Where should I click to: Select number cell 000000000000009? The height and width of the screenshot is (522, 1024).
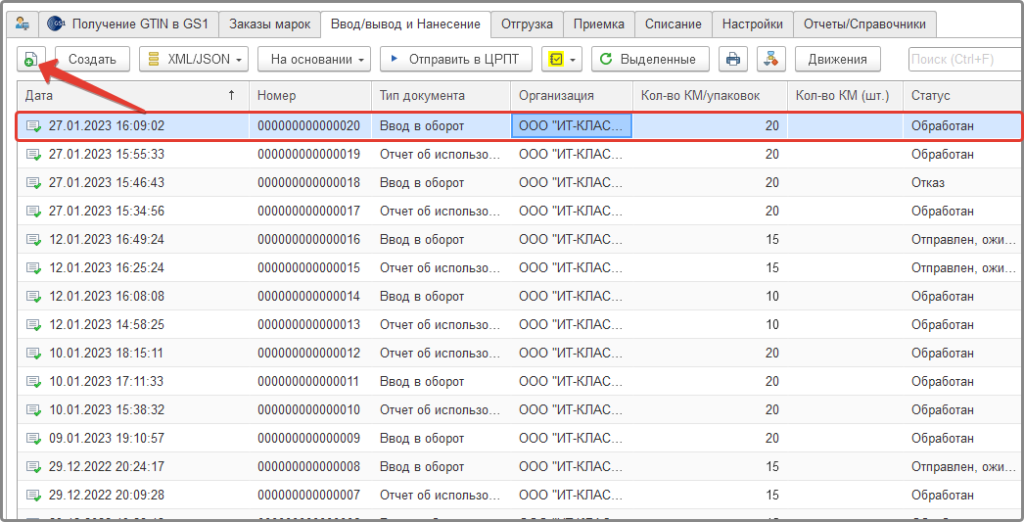(x=309, y=438)
